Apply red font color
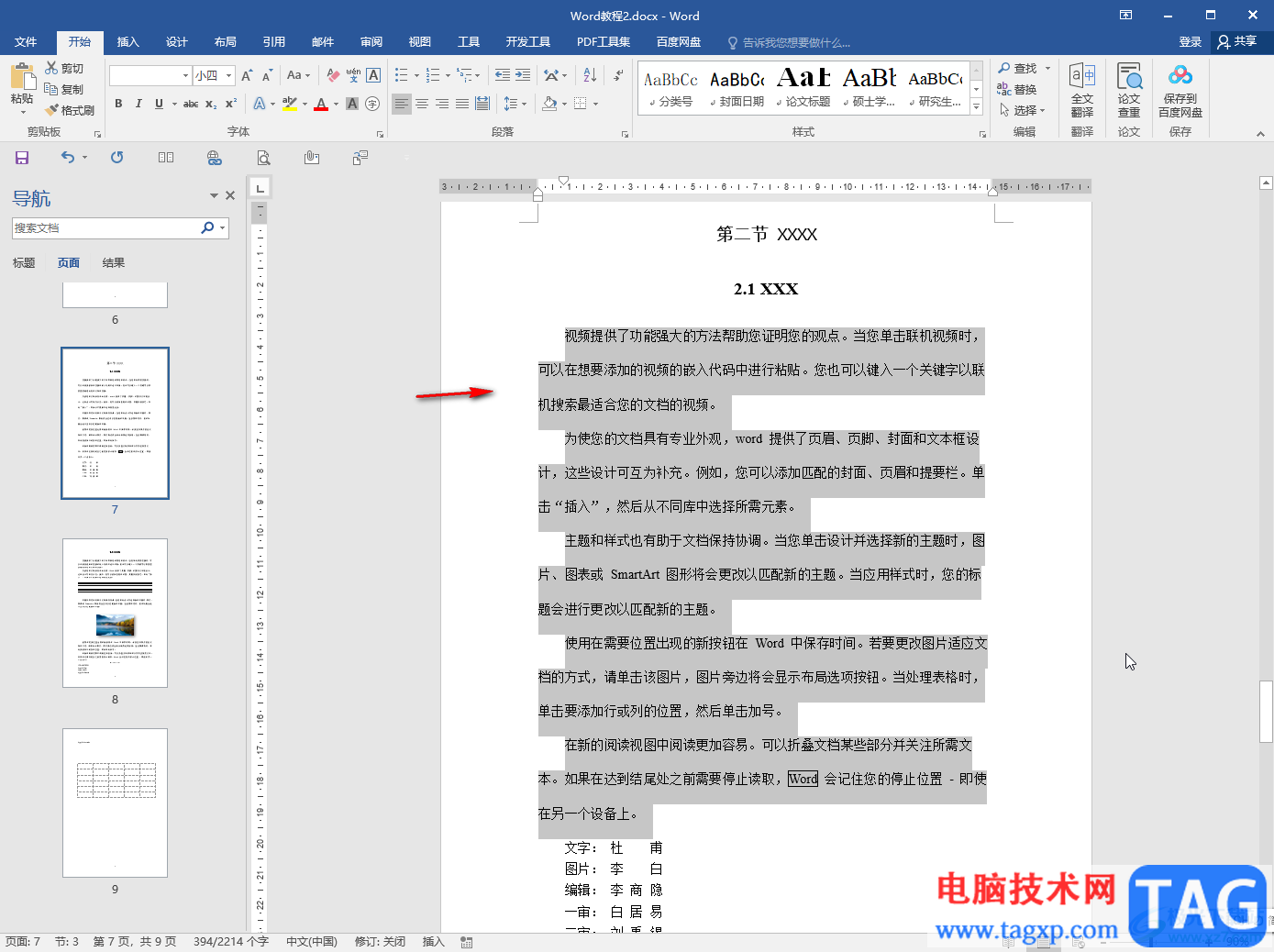Screen dimensions: 1274x952 click(321, 104)
